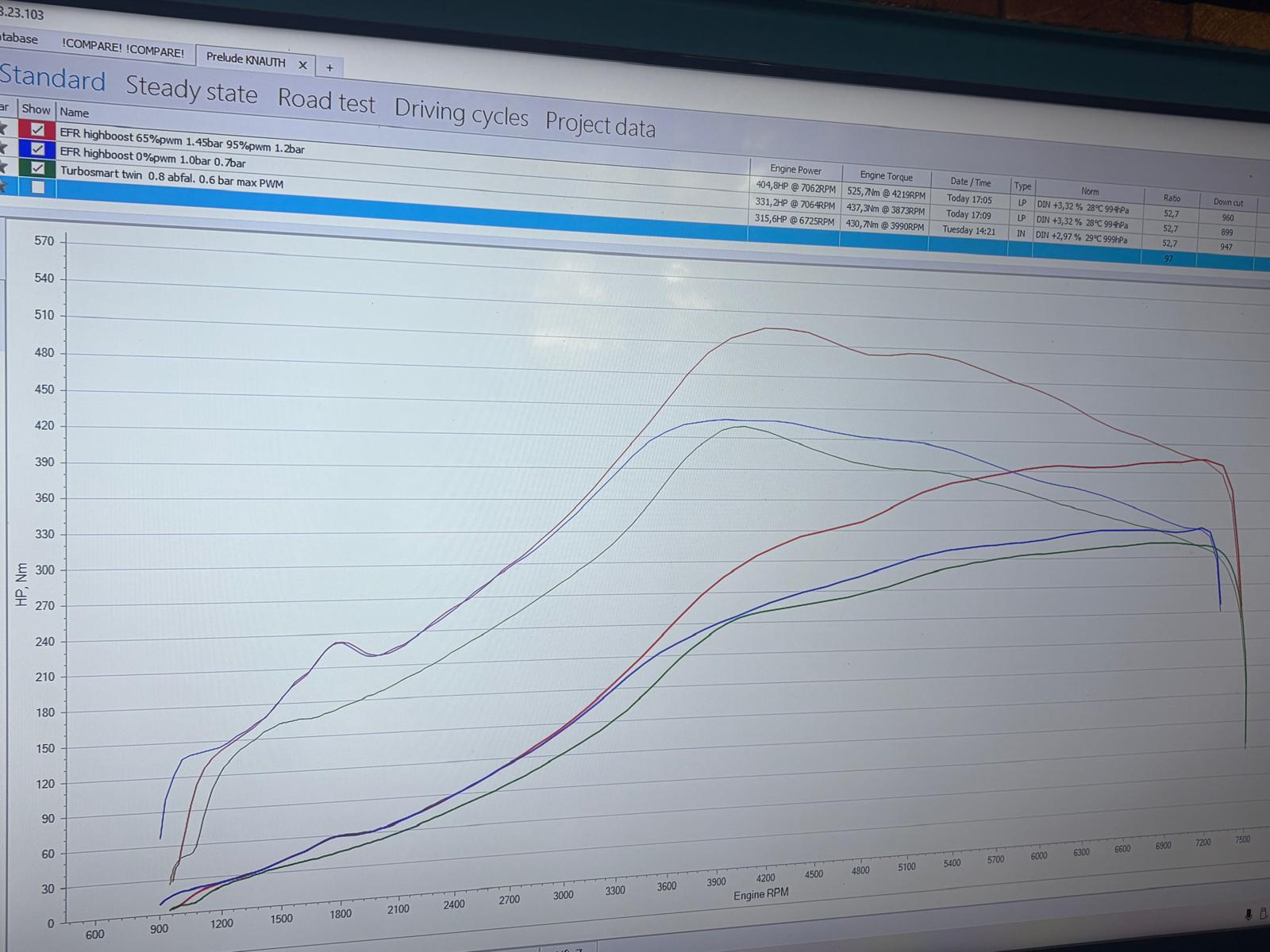Click the Date / Time column header
This screenshot has height=952, width=1270.
[x=970, y=182]
